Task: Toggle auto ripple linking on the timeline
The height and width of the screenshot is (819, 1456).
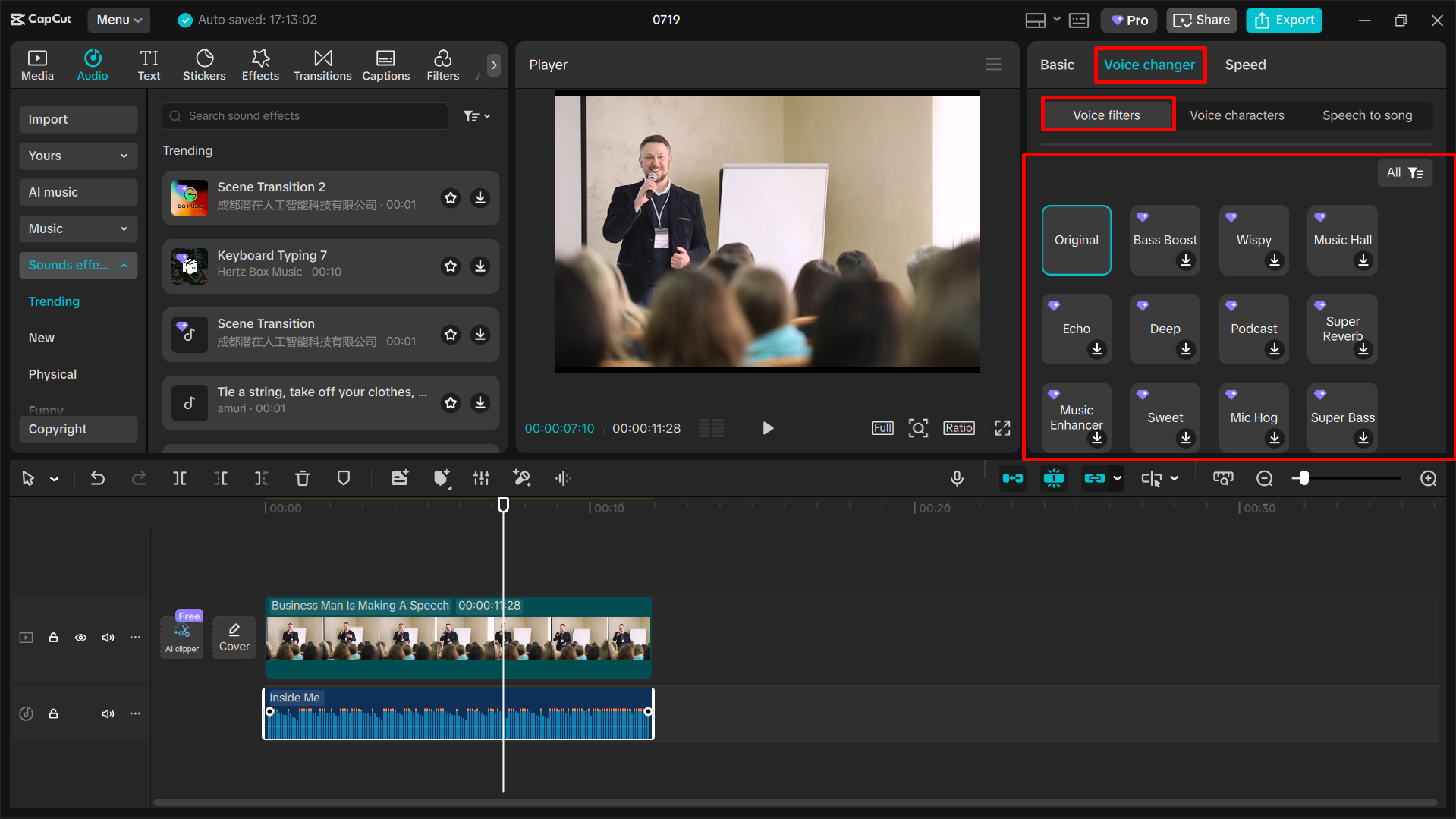Action: [1013, 478]
